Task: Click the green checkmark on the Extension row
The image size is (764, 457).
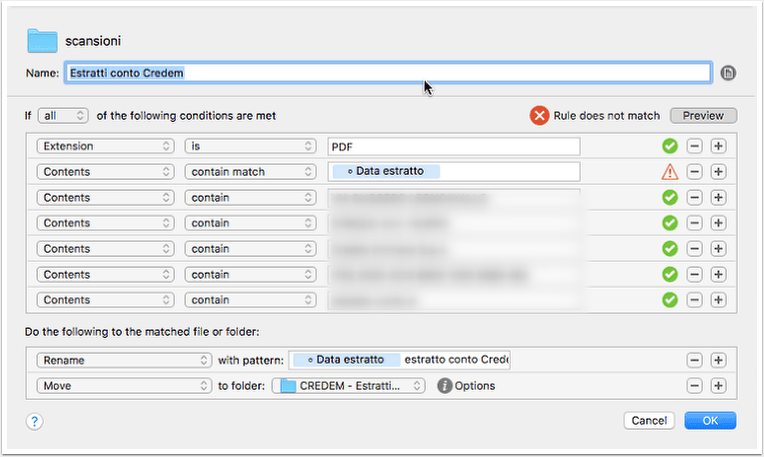Action: tap(670, 146)
